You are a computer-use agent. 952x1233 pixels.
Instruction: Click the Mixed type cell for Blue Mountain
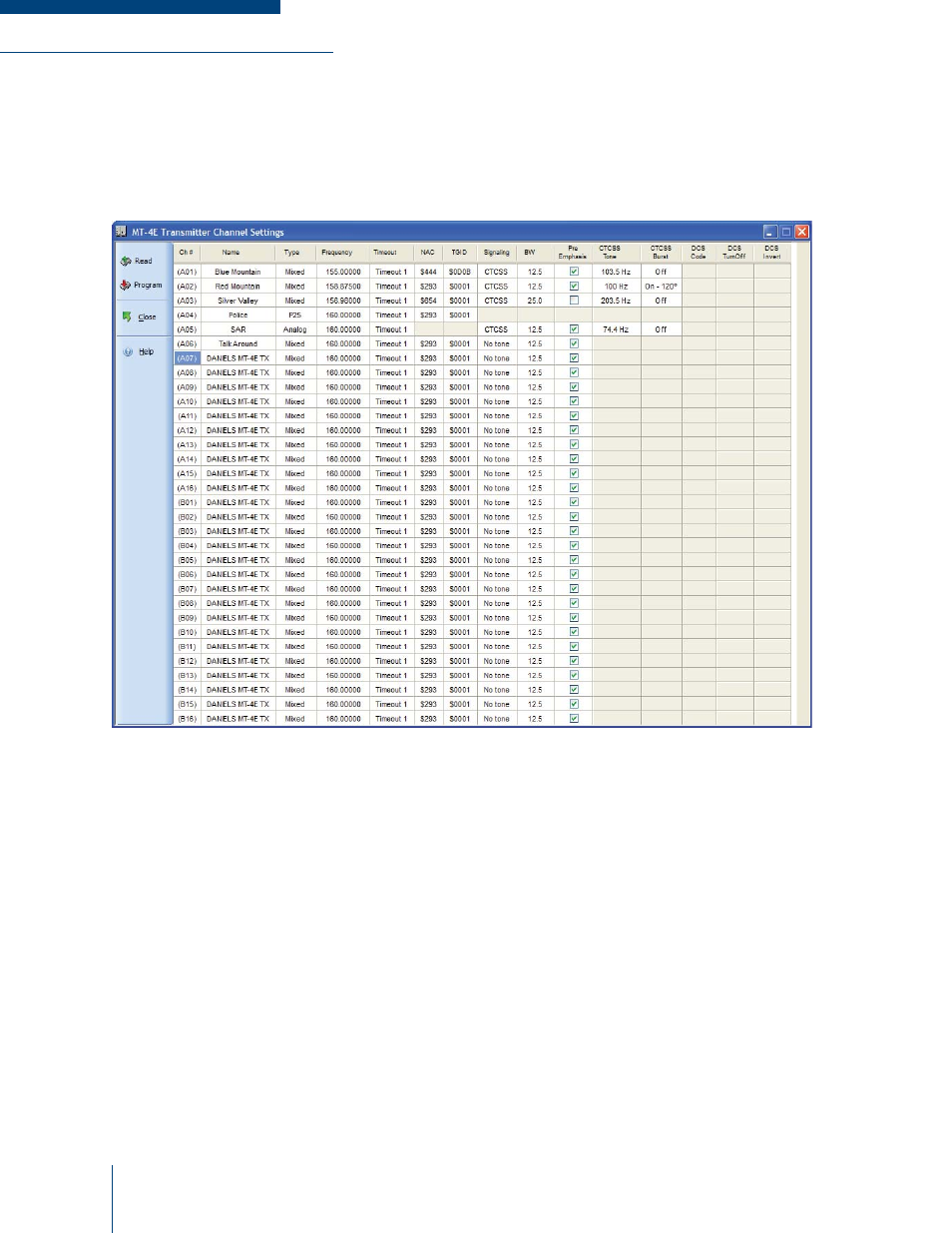[x=295, y=272]
